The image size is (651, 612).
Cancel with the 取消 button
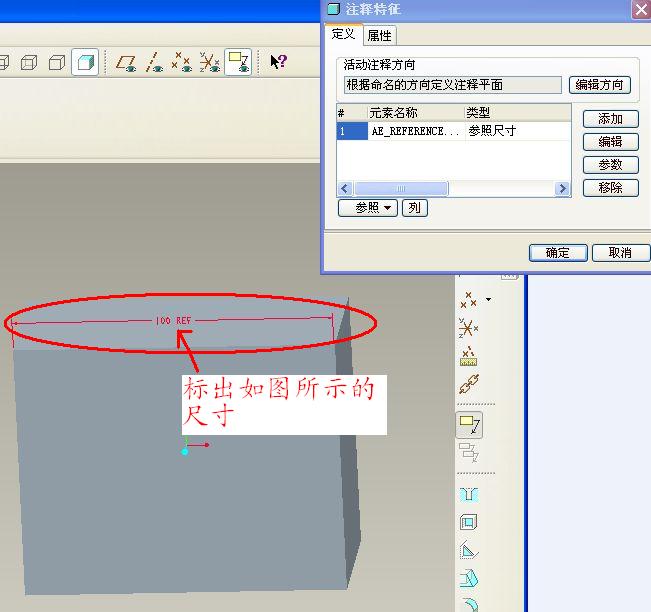(x=620, y=252)
